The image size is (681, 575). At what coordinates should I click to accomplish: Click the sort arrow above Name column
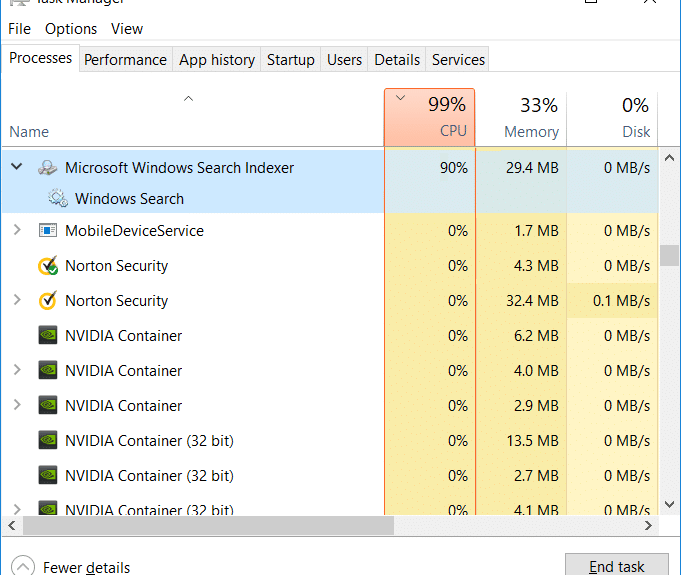[x=188, y=99]
